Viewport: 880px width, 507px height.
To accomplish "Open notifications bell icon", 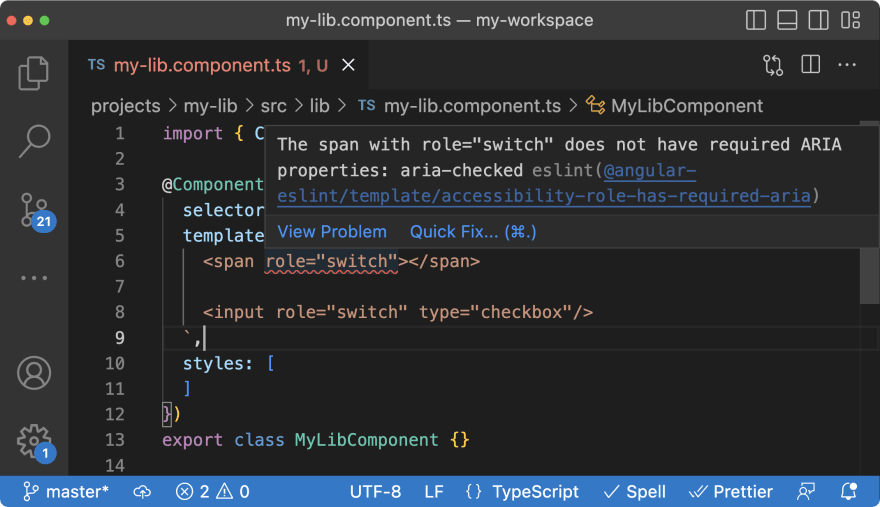I will (x=849, y=492).
